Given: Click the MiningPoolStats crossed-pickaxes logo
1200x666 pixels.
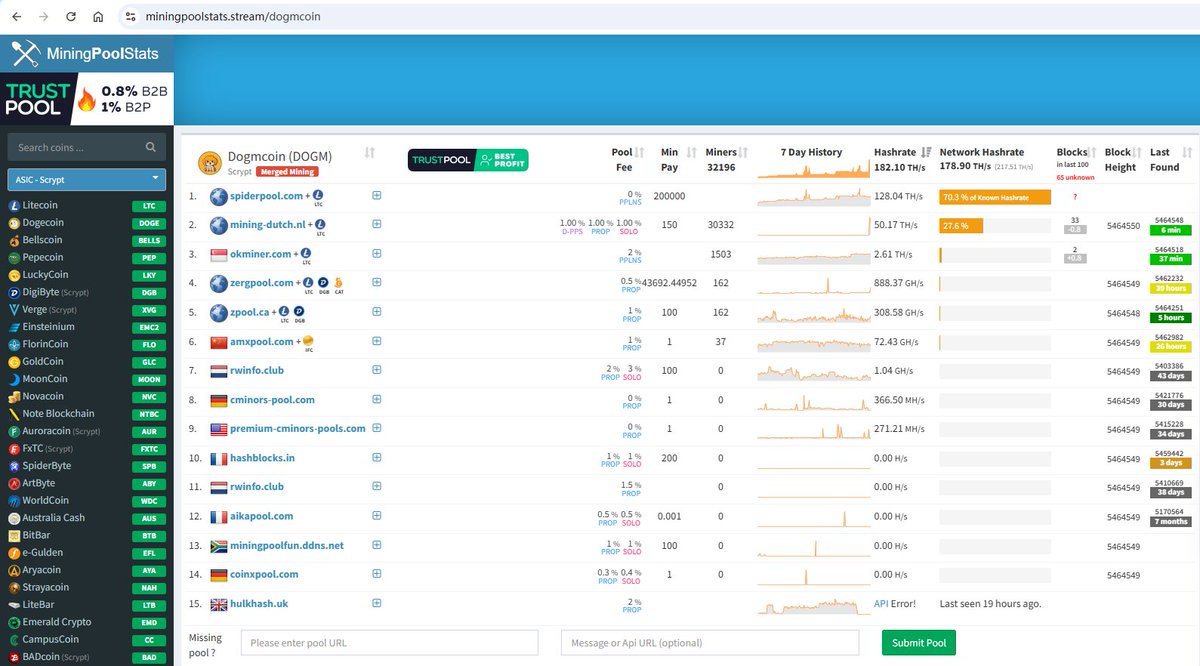Looking at the screenshot, I should point(23,53).
